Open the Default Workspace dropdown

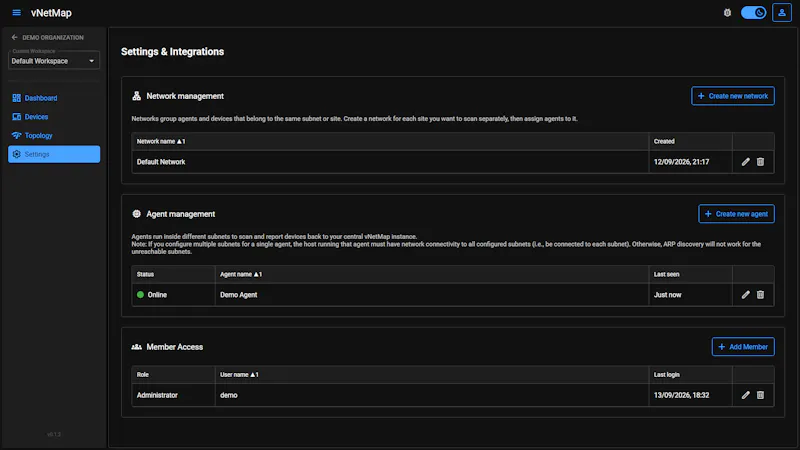pyautogui.click(x=54, y=60)
